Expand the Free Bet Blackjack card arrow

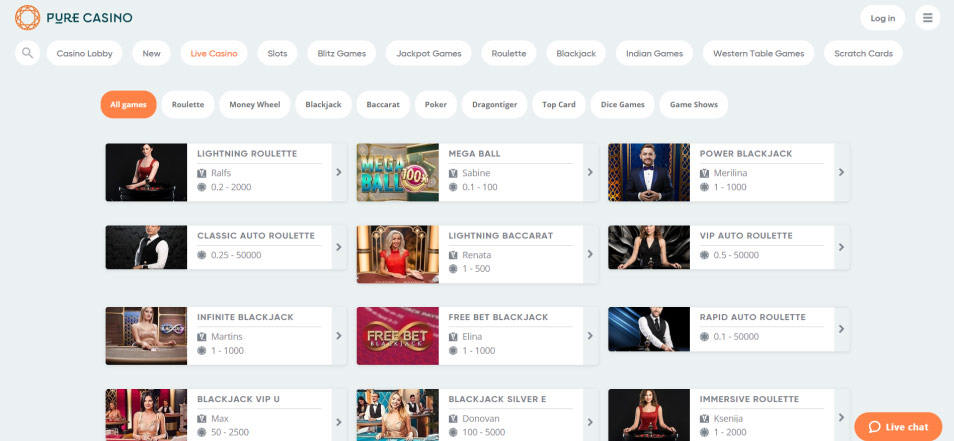pyautogui.click(x=590, y=336)
